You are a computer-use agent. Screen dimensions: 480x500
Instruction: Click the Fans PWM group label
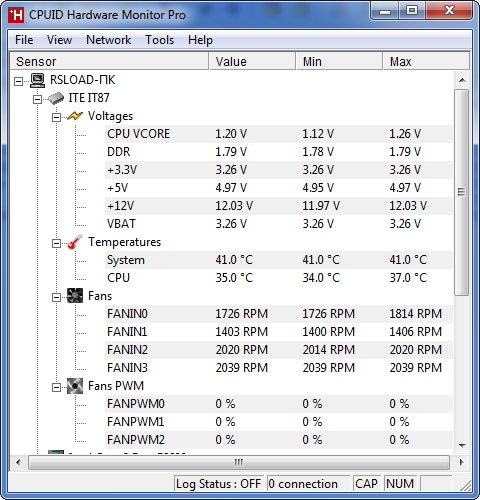[116, 386]
